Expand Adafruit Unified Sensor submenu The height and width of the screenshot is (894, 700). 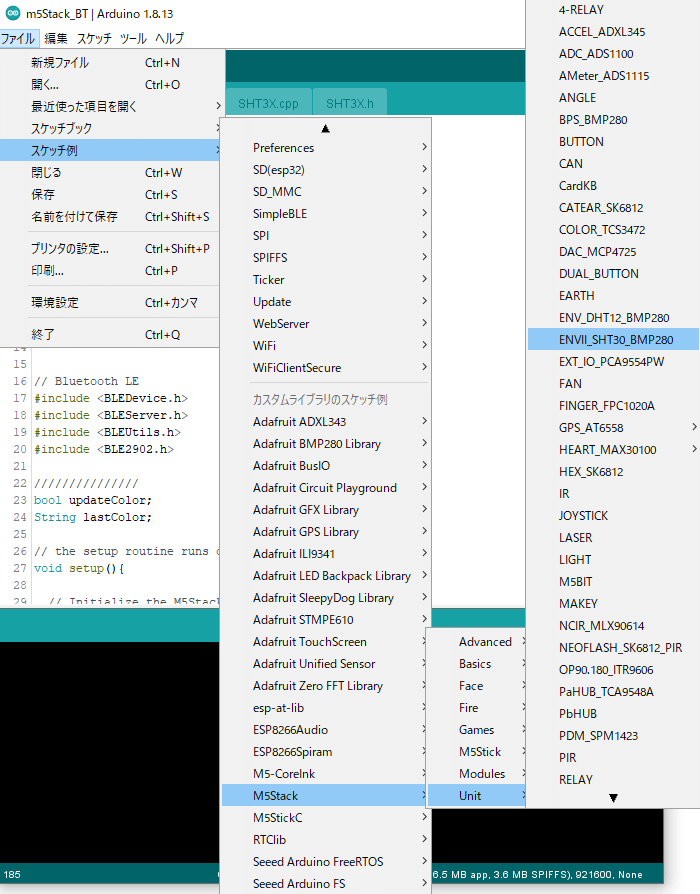pyautogui.click(x=325, y=664)
